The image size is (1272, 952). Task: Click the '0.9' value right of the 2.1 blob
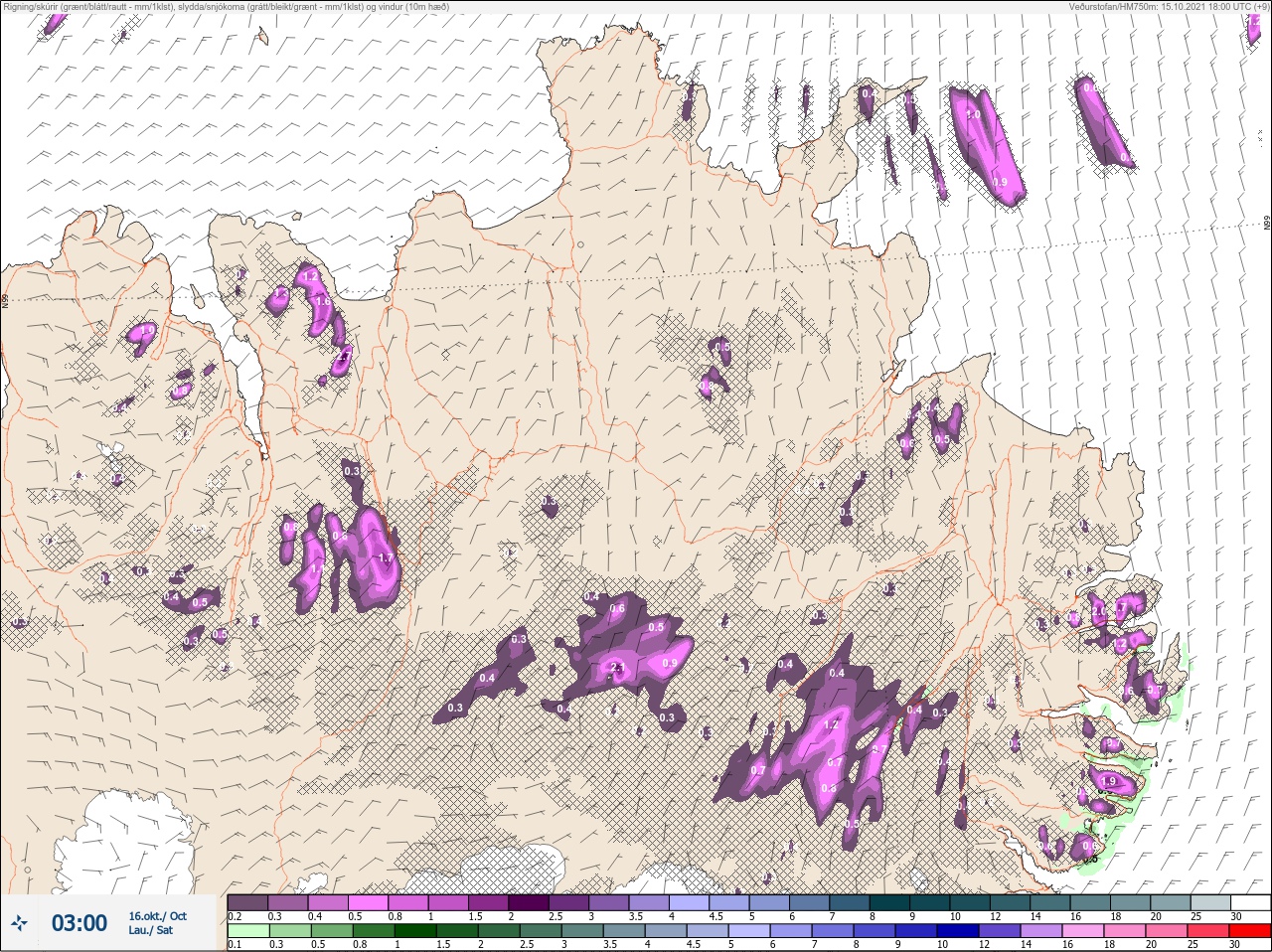[x=669, y=664]
